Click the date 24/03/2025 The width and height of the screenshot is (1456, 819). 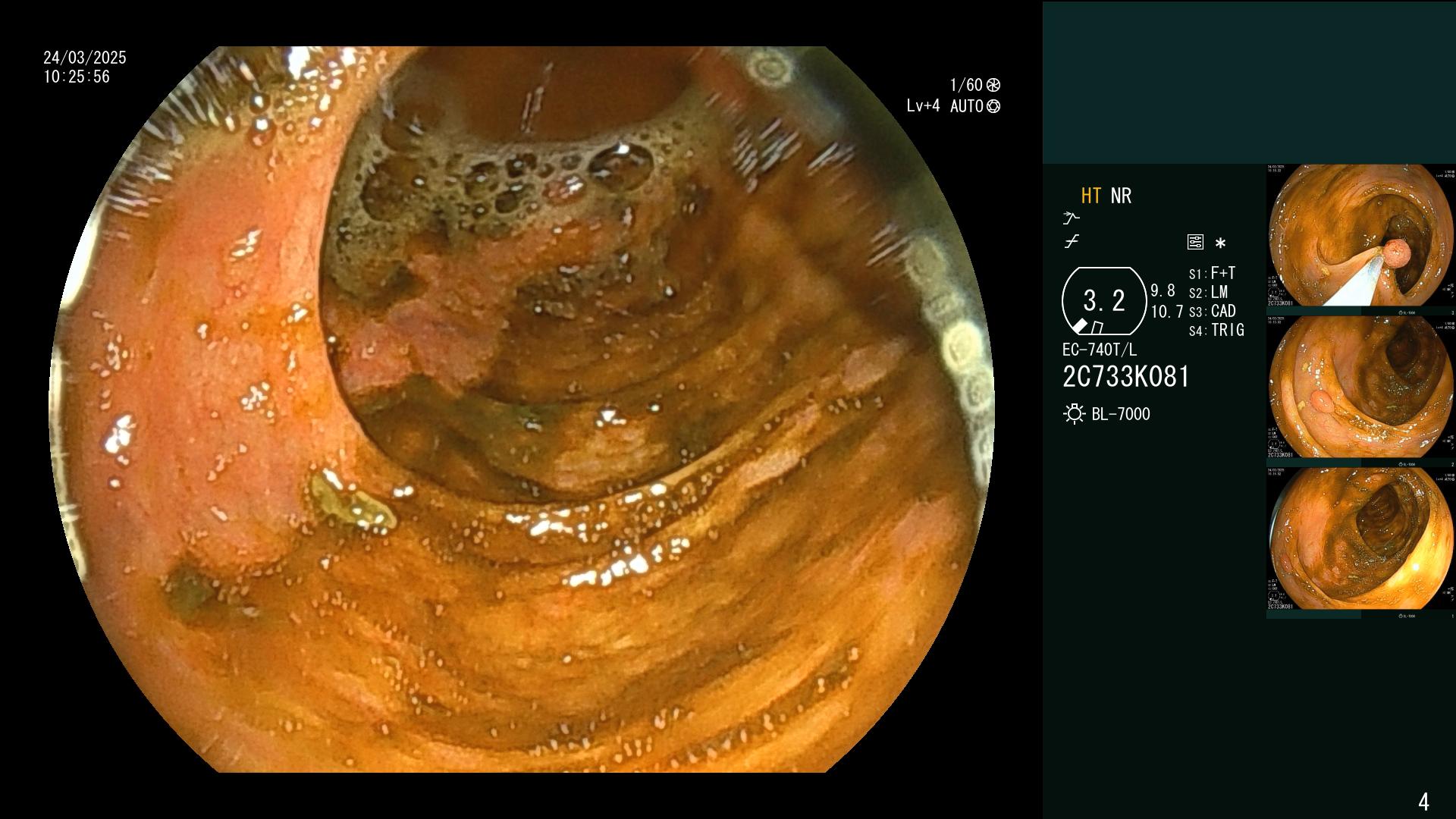point(85,58)
